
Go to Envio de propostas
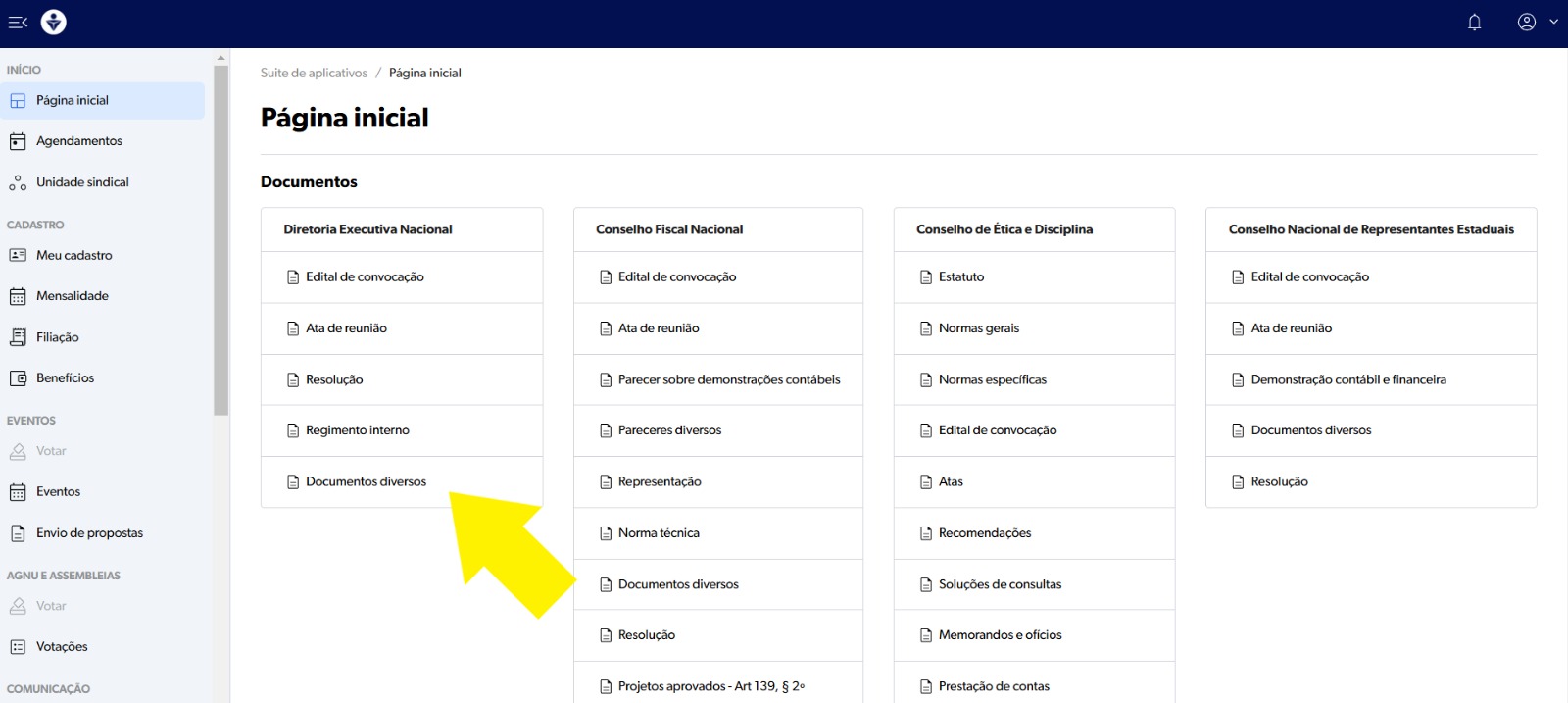click(89, 533)
